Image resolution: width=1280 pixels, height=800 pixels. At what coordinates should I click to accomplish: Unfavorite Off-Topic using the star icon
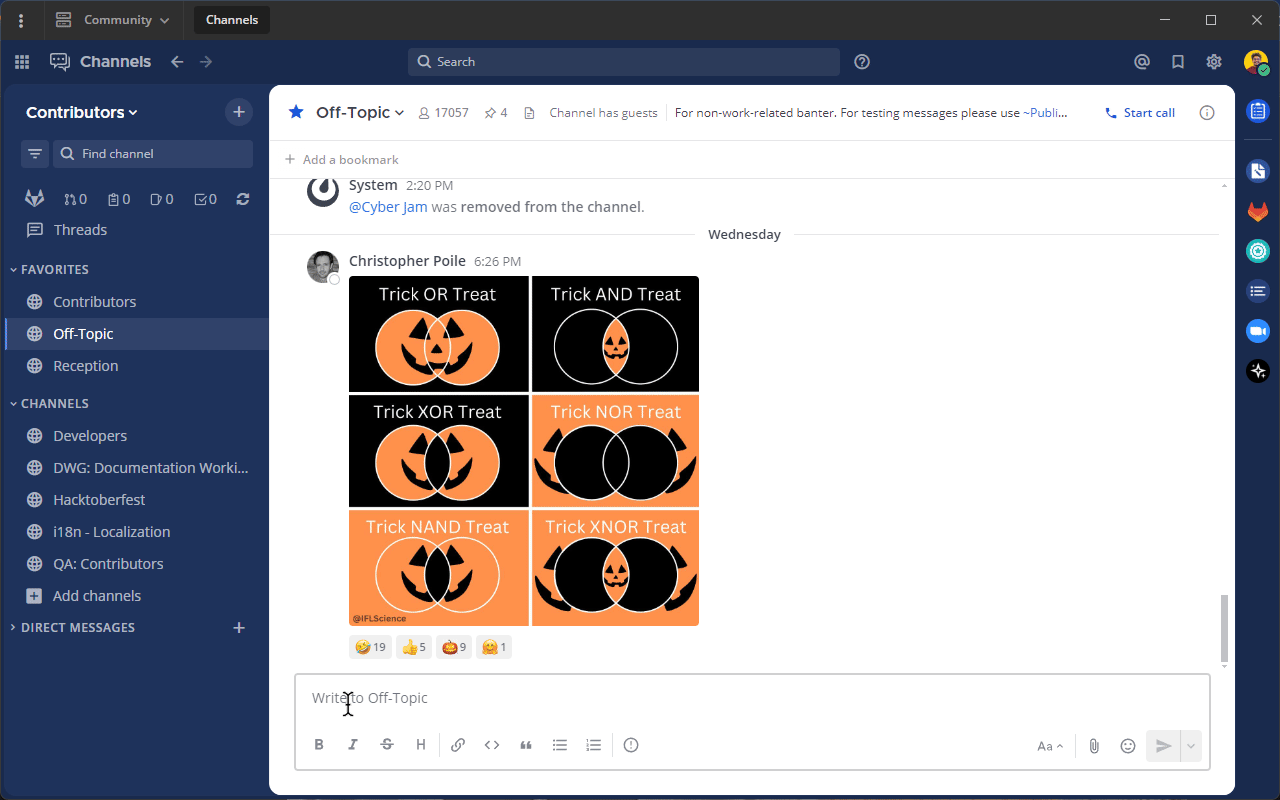tap(295, 112)
